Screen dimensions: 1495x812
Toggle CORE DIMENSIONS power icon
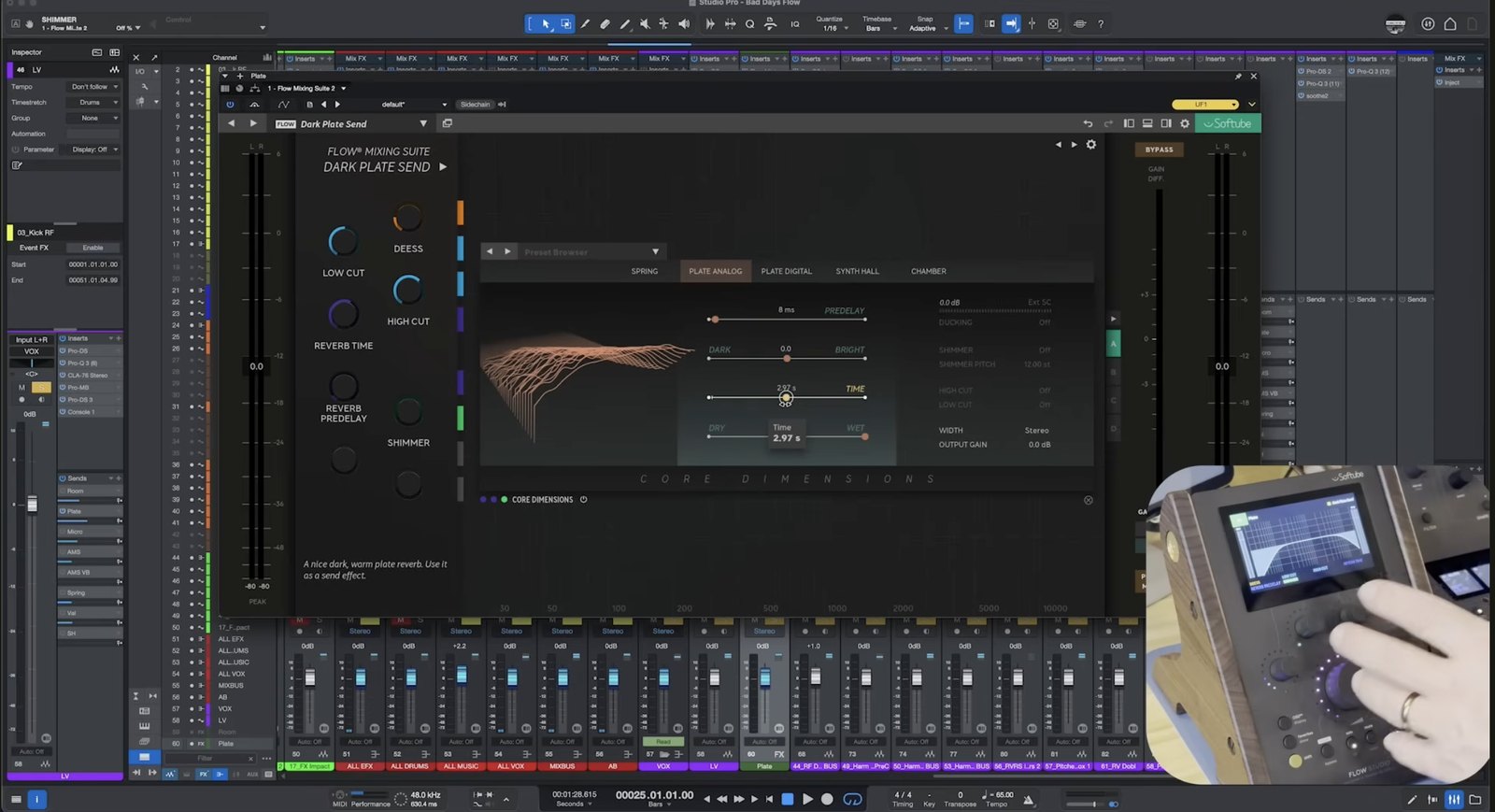583,500
